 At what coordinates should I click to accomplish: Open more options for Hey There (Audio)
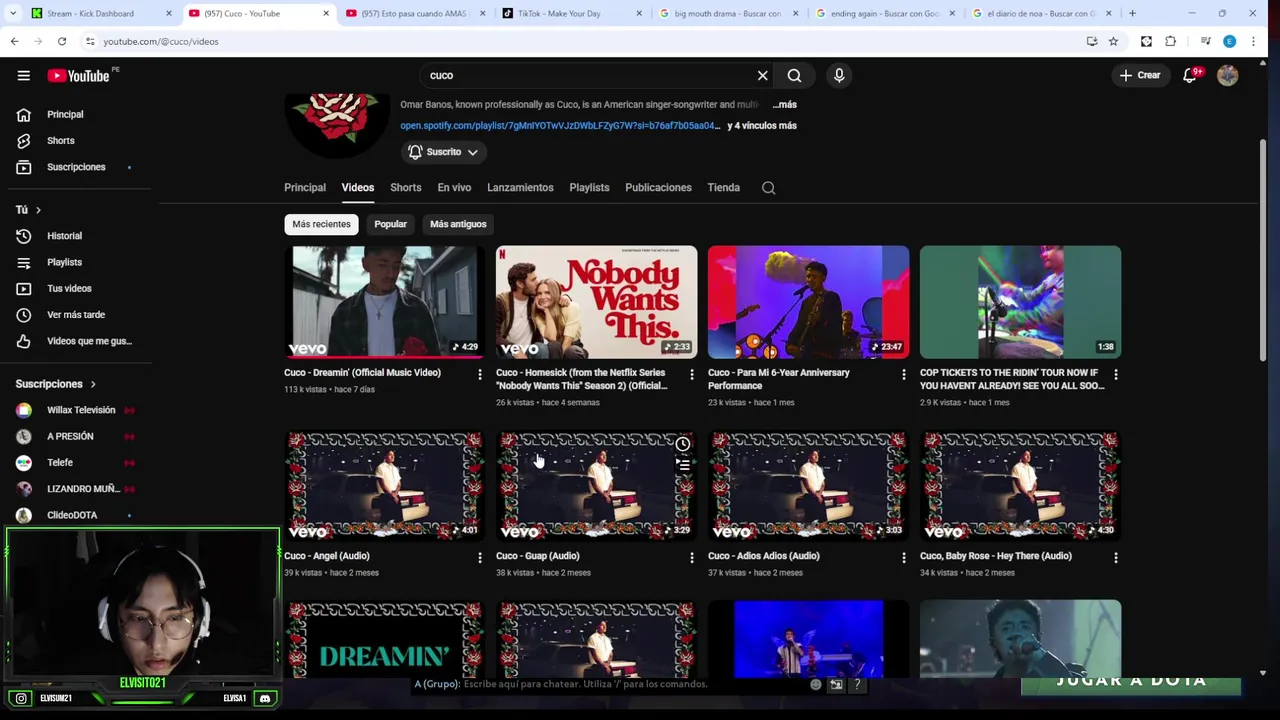pos(1115,558)
